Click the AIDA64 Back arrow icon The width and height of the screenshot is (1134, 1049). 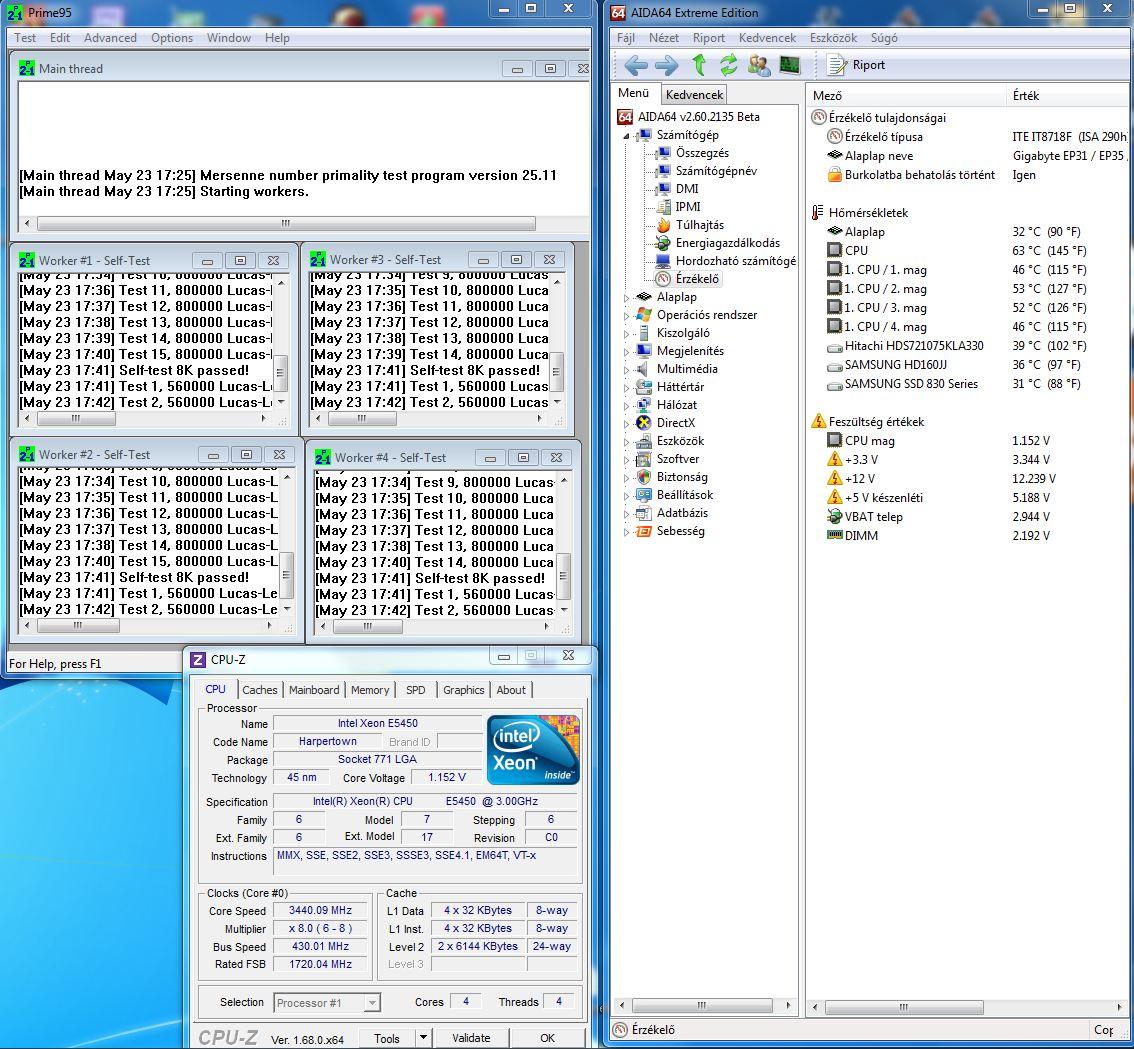(x=636, y=65)
